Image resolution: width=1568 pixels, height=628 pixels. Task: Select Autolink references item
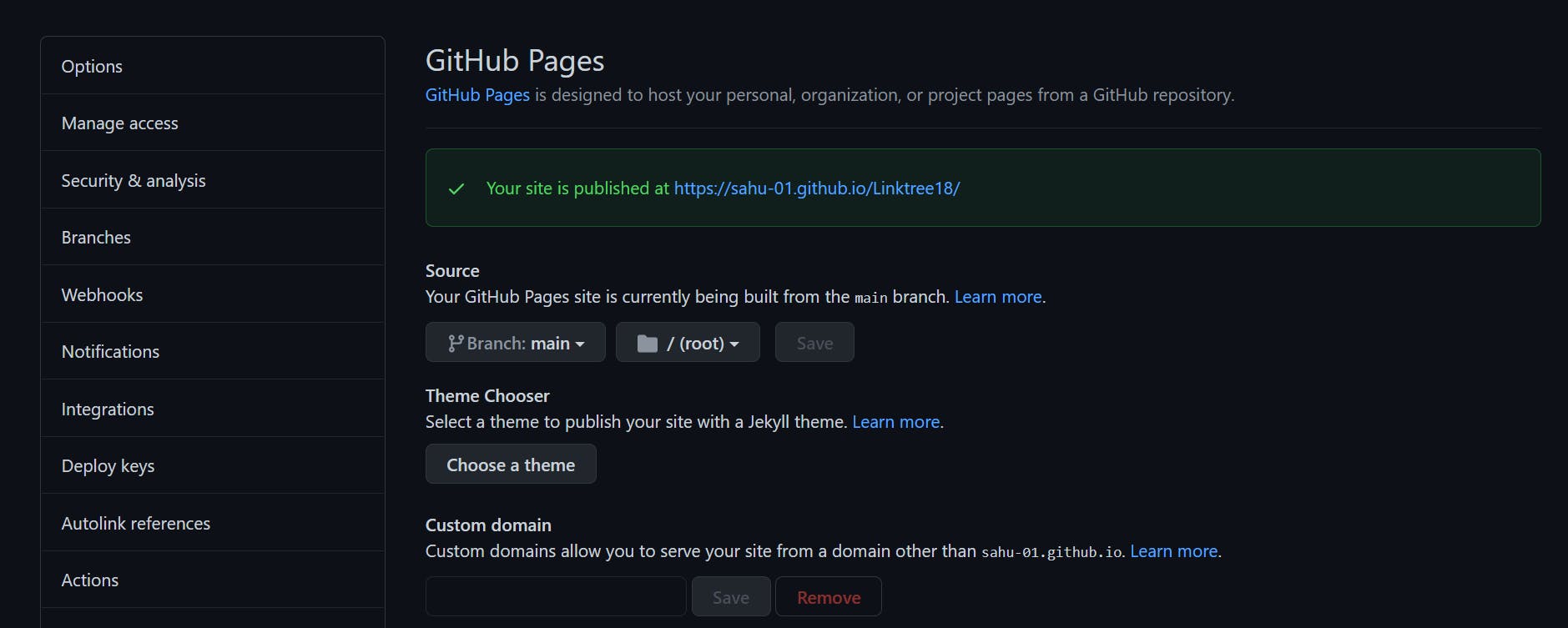(x=213, y=523)
